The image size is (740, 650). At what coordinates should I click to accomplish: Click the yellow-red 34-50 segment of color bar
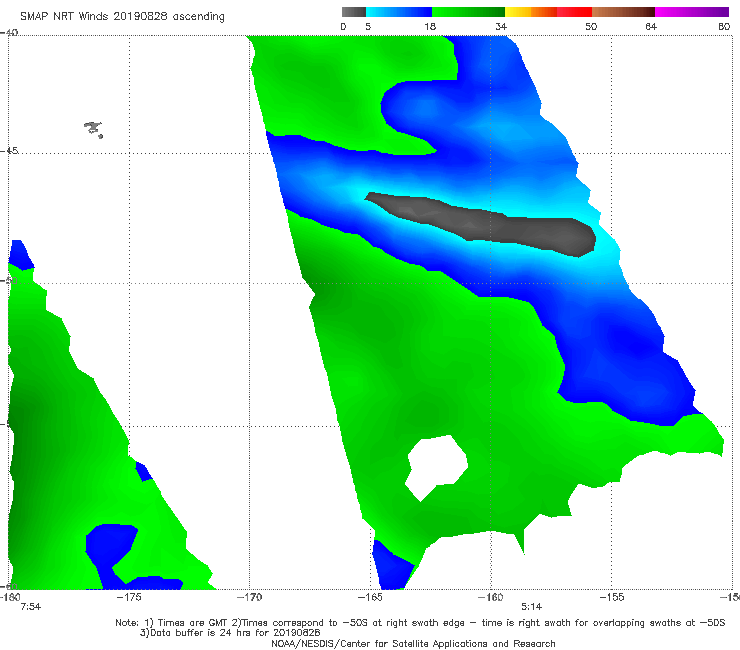tap(548, 12)
